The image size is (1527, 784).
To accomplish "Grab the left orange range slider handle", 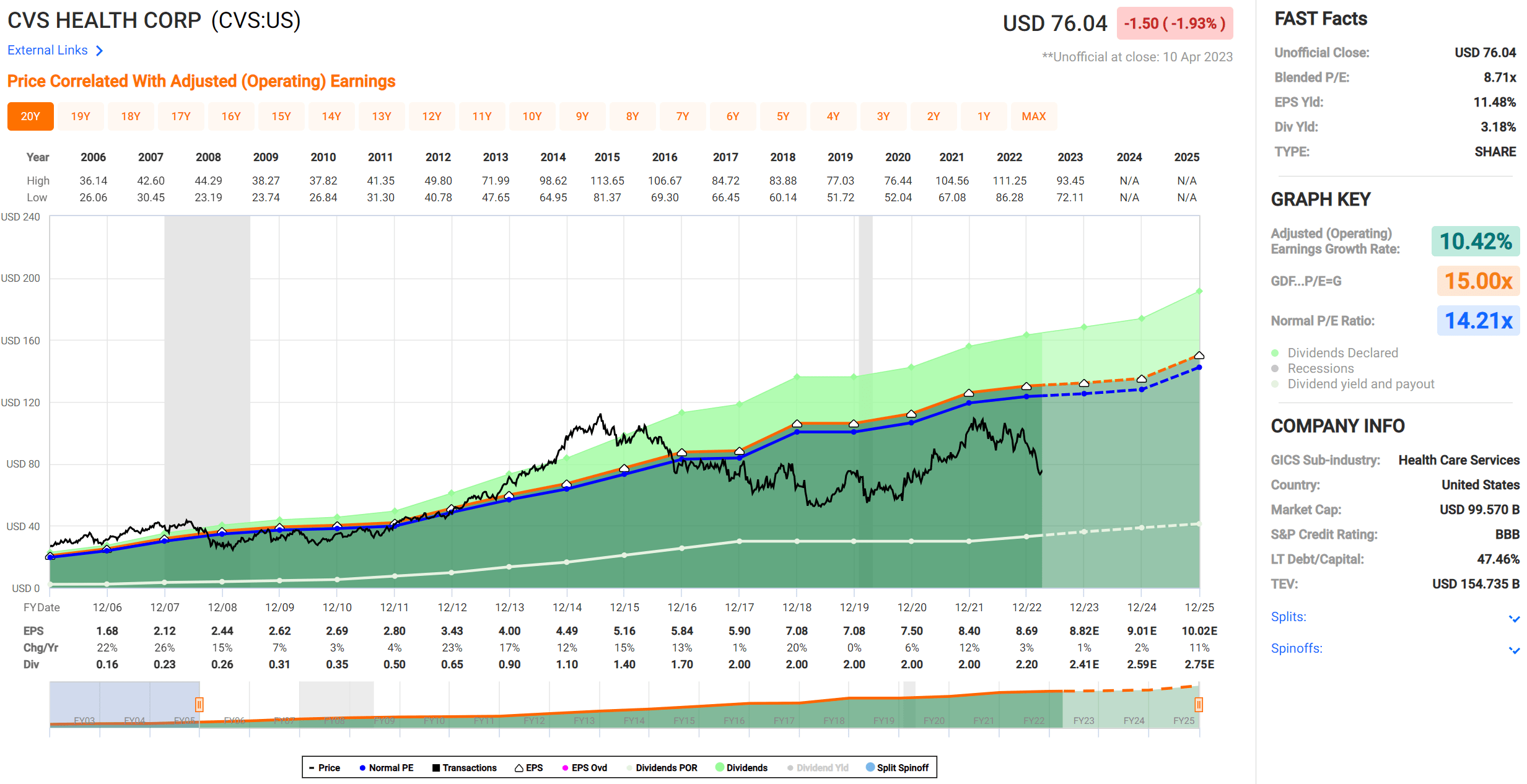I will coord(199,705).
